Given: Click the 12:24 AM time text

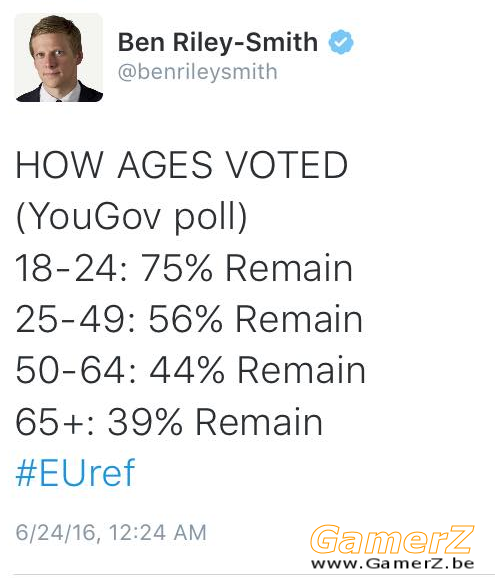Looking at the screenshot, I should 158,533.
